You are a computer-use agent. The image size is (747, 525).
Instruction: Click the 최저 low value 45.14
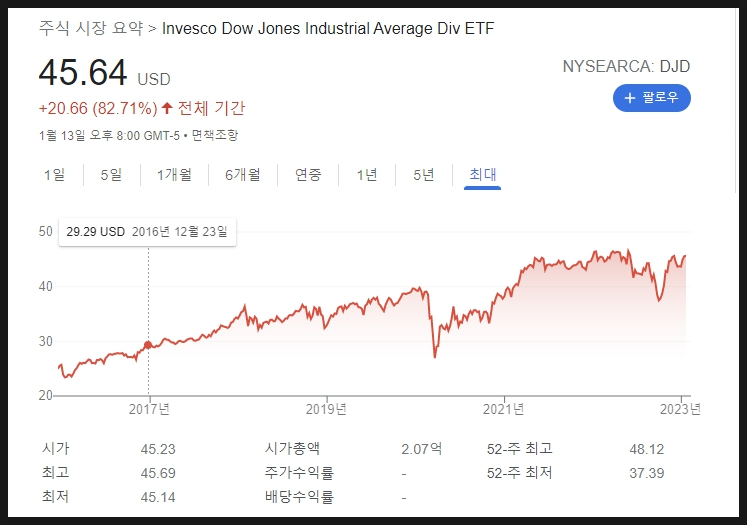tap(158, 497)
